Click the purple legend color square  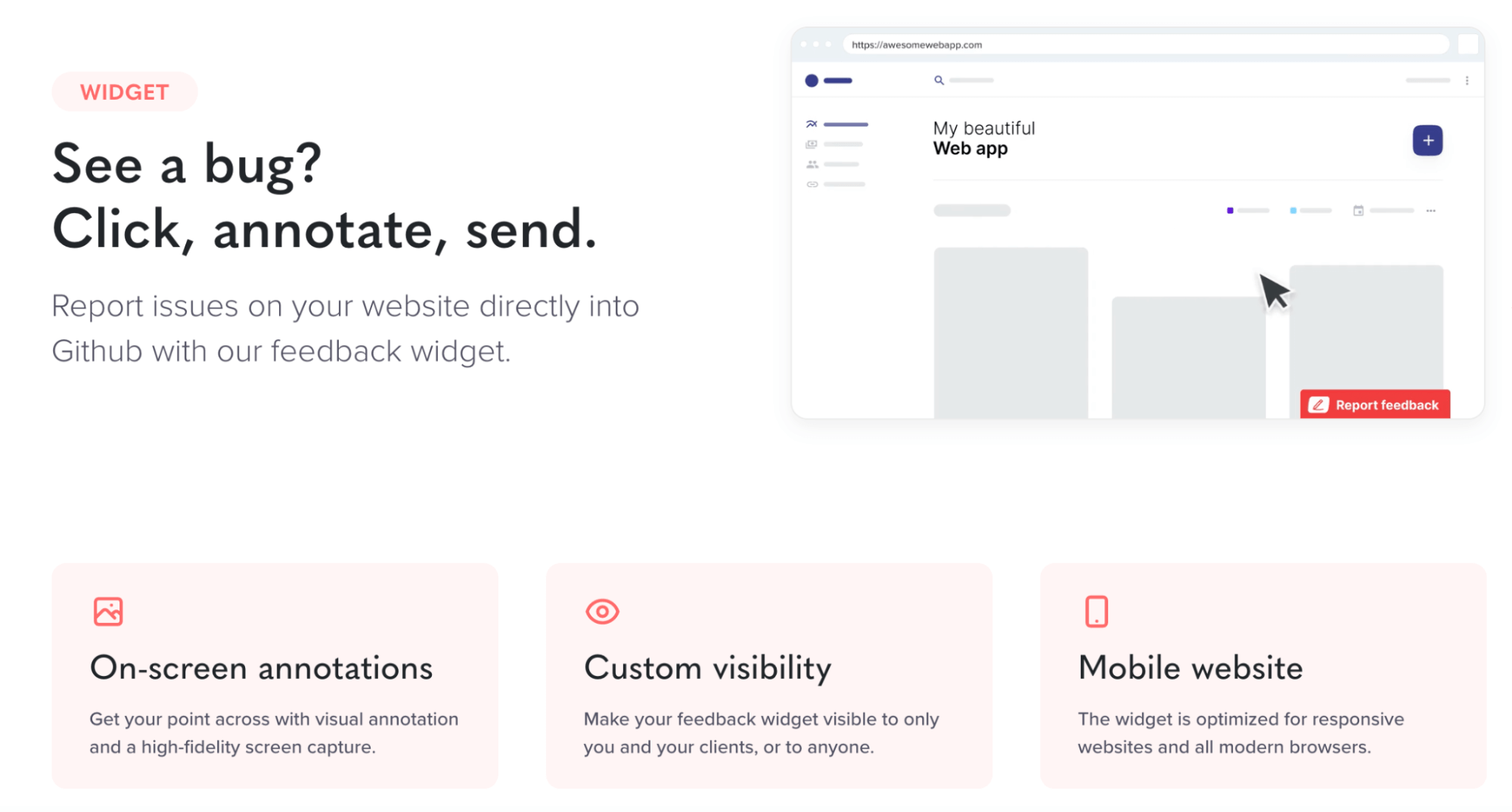coord(1230,210)
